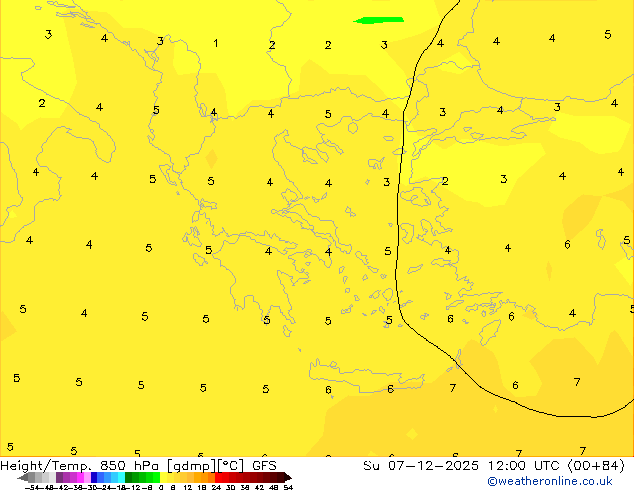Image resolution: width=634 pixels, height=490 pixels.
Task: Select the lone "1" temperature value
Action: click(216, 43)
